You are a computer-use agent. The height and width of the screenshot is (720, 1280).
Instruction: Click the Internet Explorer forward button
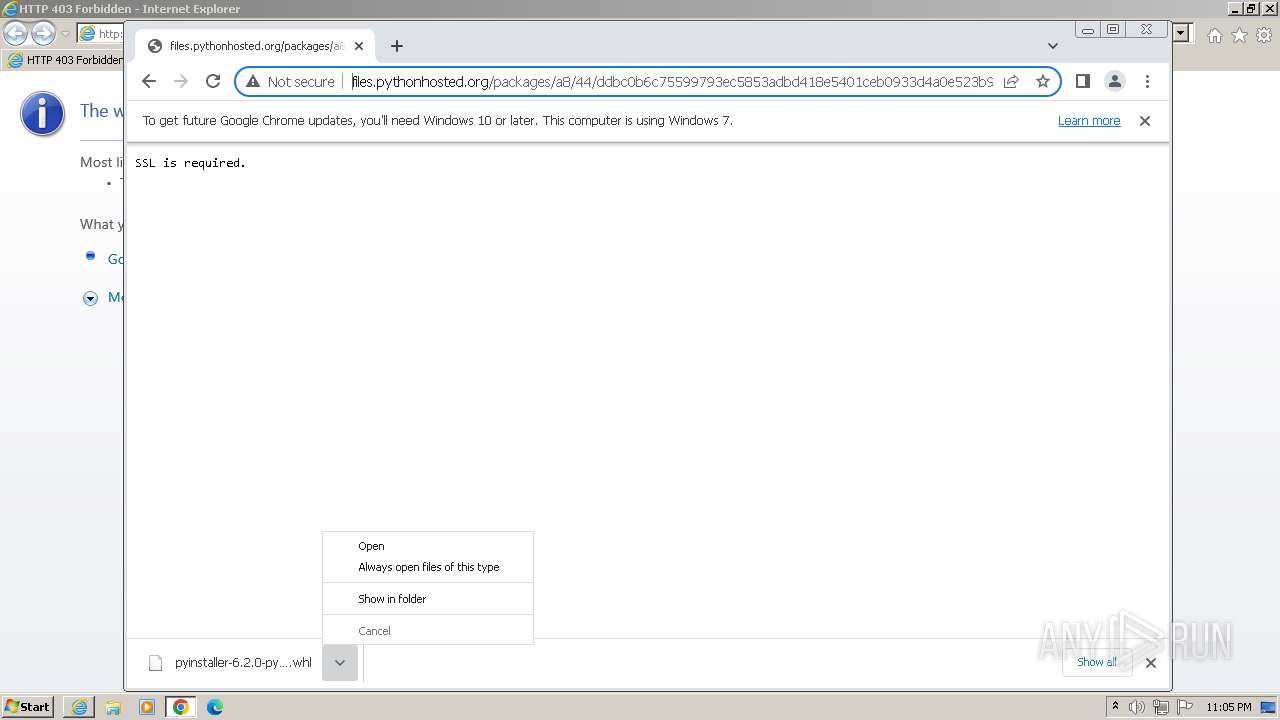(43, 34)
